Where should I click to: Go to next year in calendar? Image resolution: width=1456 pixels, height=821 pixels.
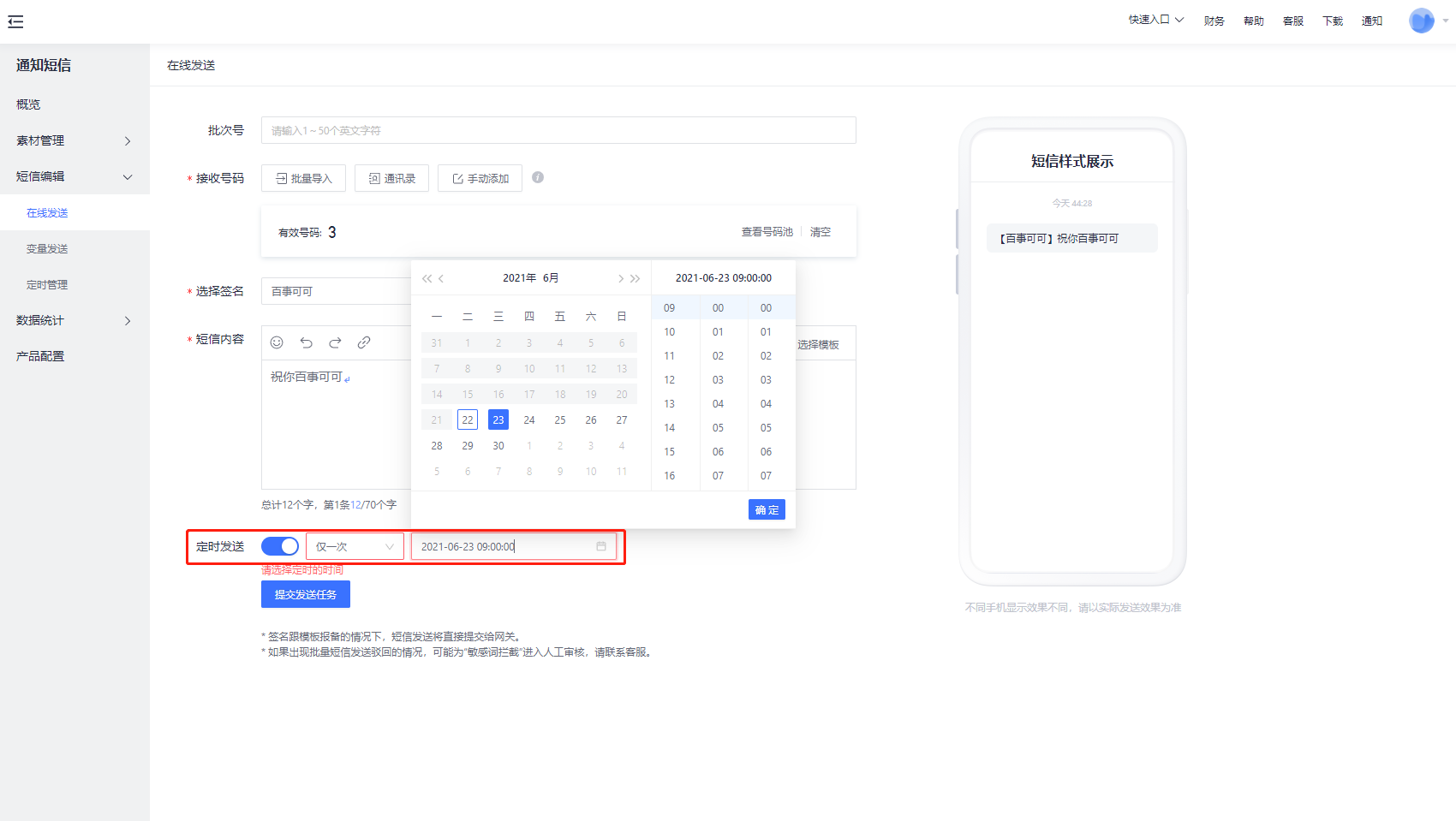635,278
